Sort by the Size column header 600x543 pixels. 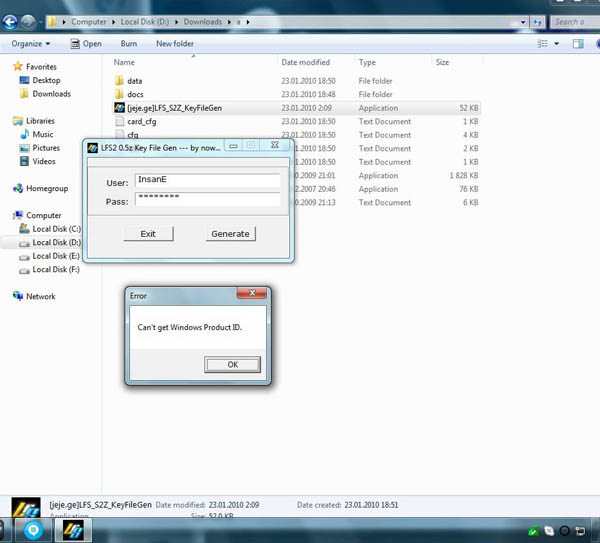click(x=442, y=62)
